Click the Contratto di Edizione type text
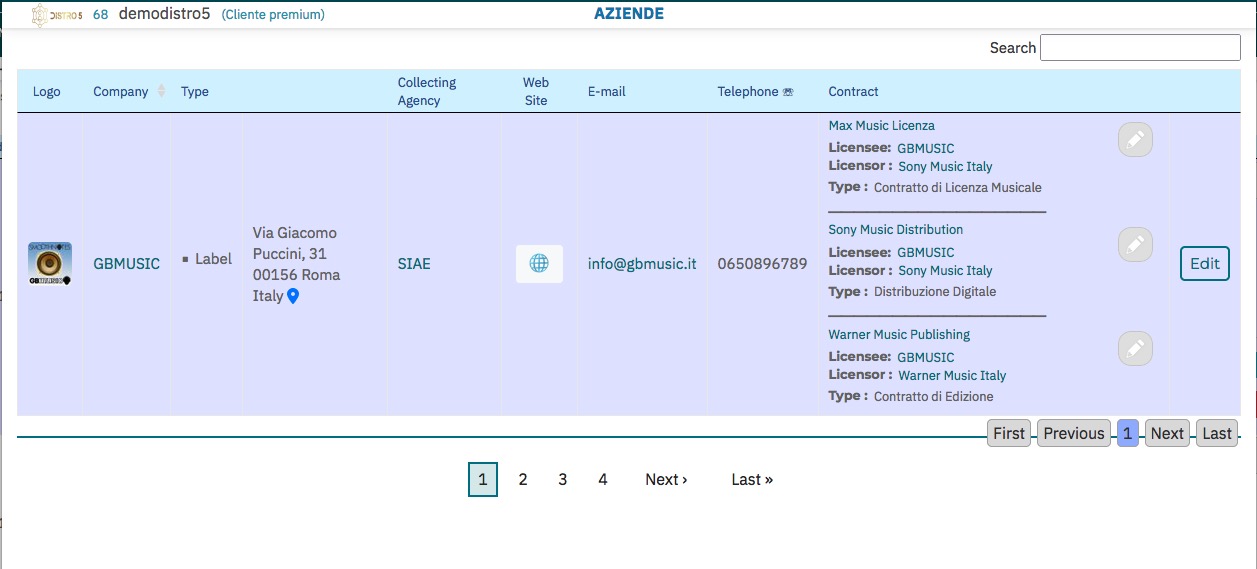Image resolution: width=1257 pixels, height=569 pixels. click(x=934, y=397)
